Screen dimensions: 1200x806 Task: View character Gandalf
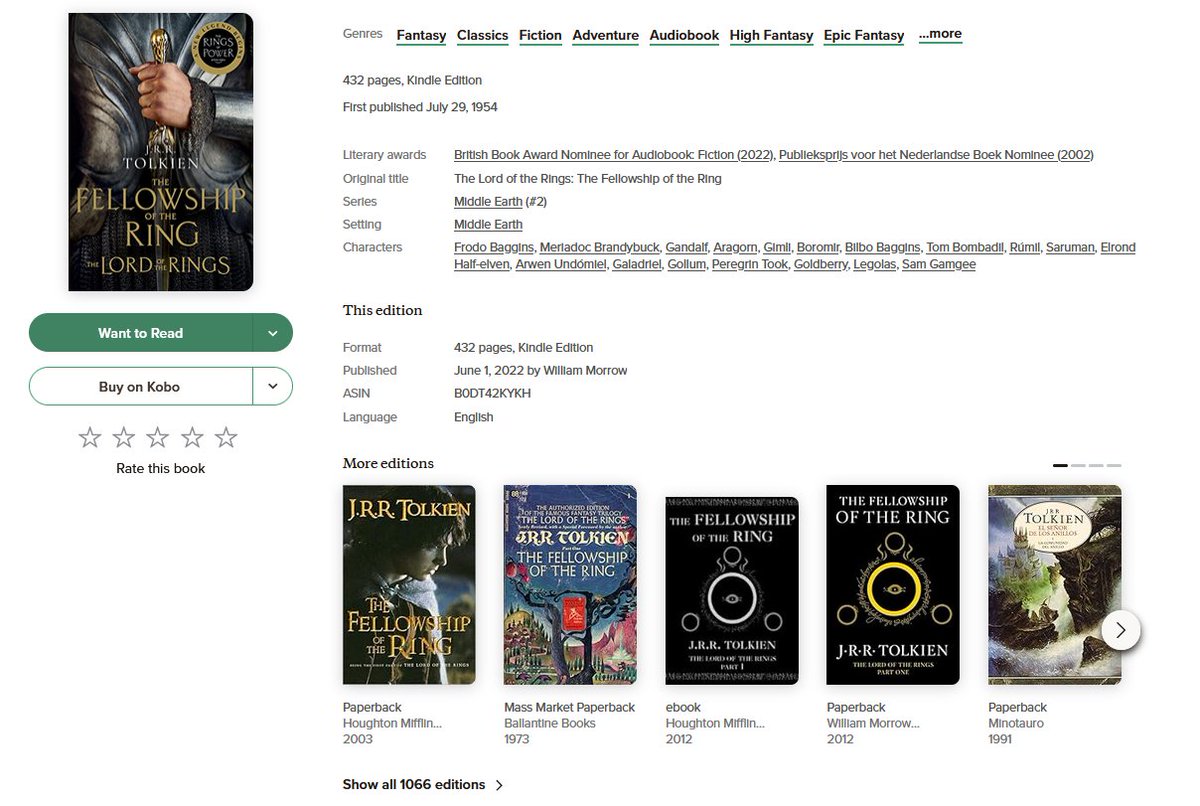(x=686, y=248)
